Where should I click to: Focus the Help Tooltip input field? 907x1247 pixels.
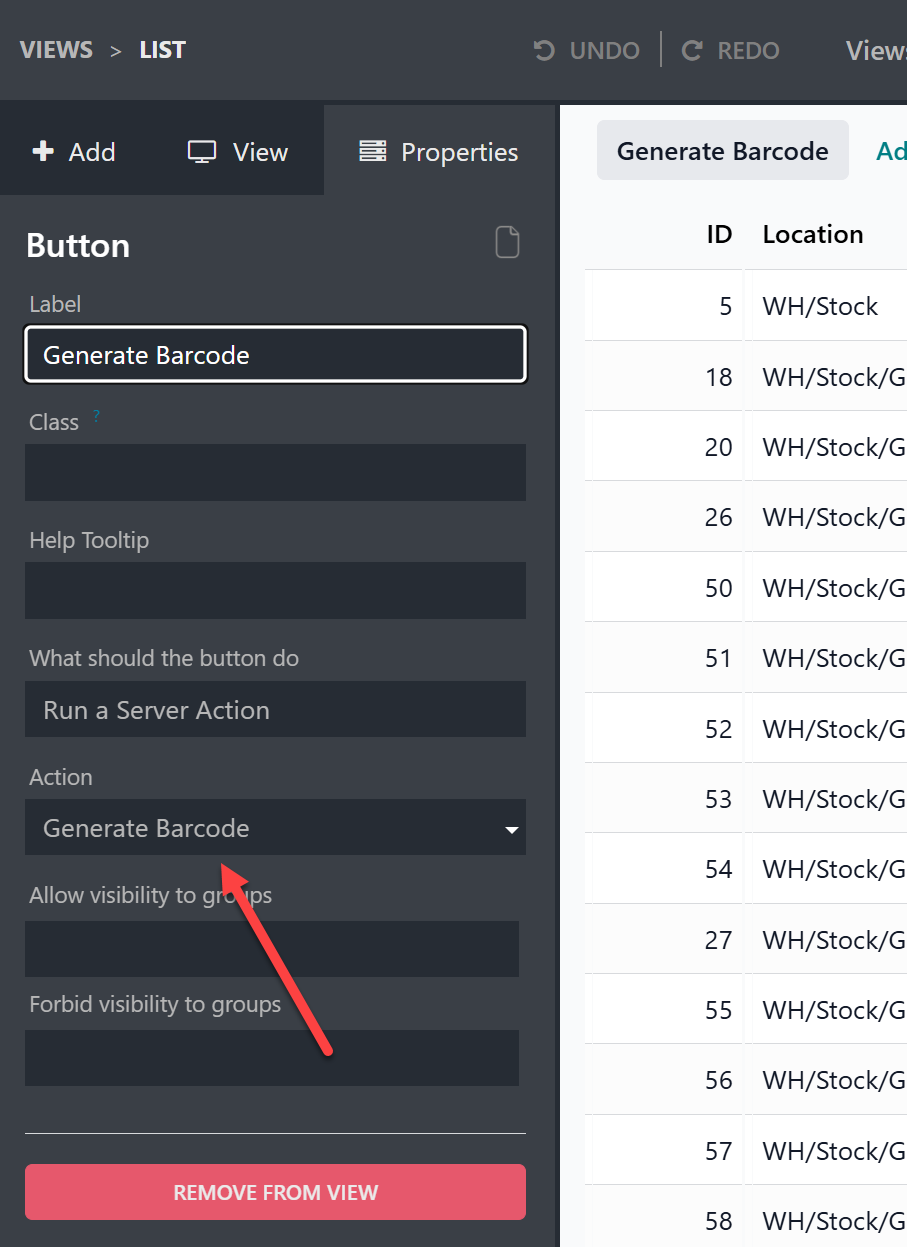pyautogui.click(x=275, y=591)
